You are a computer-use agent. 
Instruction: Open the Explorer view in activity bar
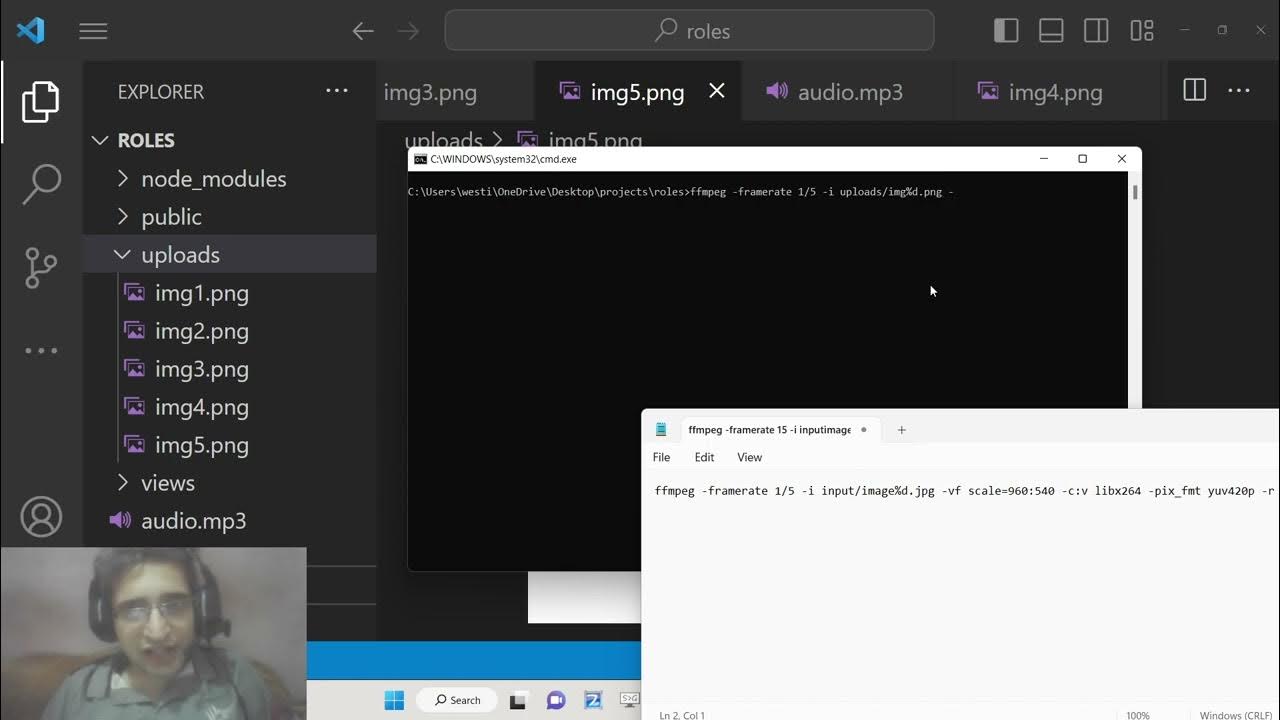tap(40, 102)
